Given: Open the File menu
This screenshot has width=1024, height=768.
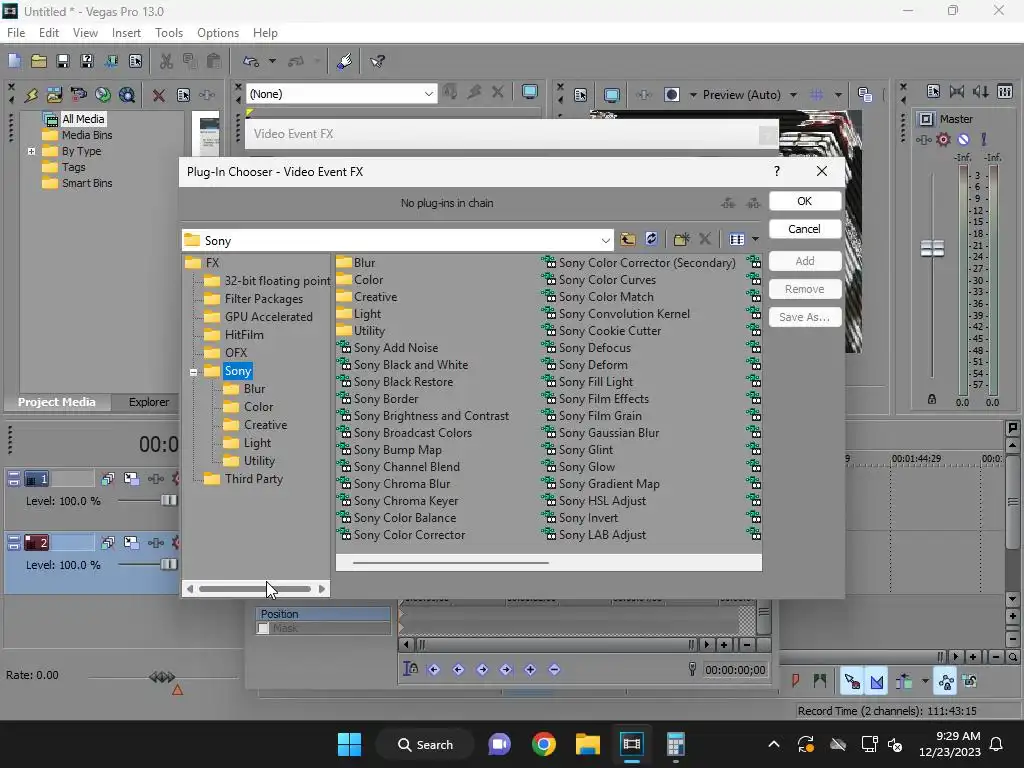Looking at the screenshot, I should (x=16, y=33).
